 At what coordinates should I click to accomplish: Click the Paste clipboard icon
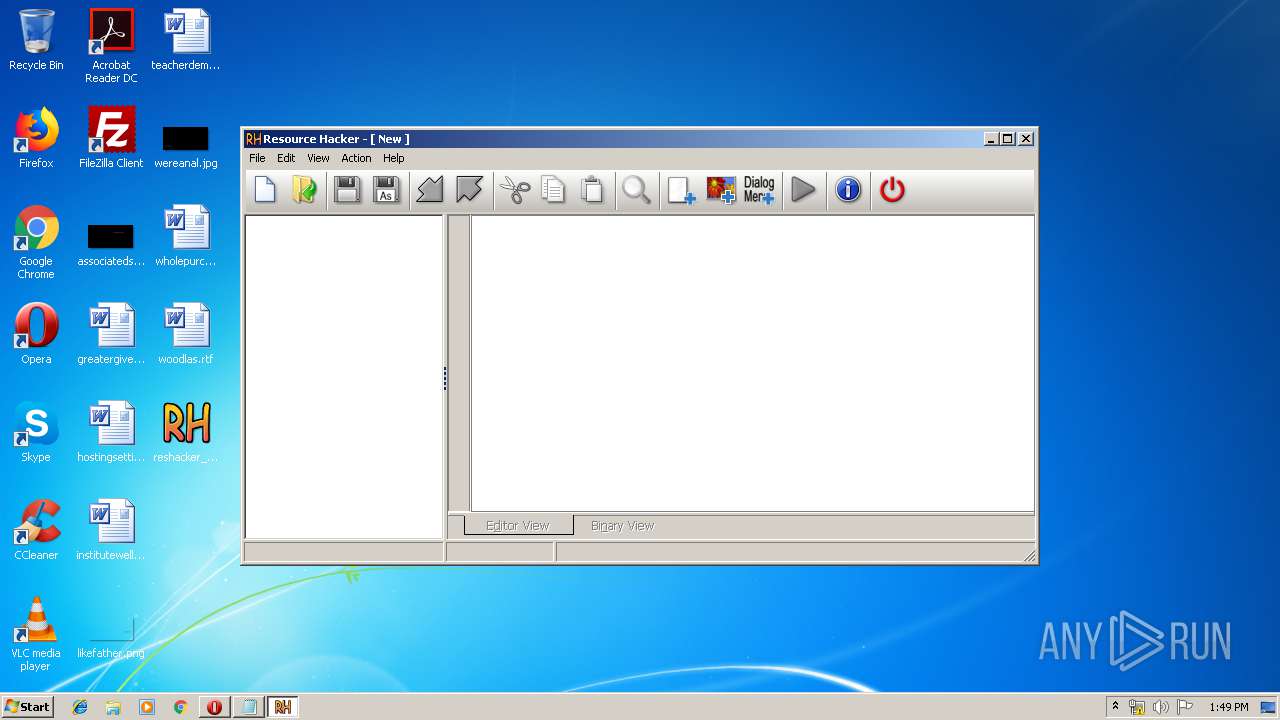(x=592, y=189)
